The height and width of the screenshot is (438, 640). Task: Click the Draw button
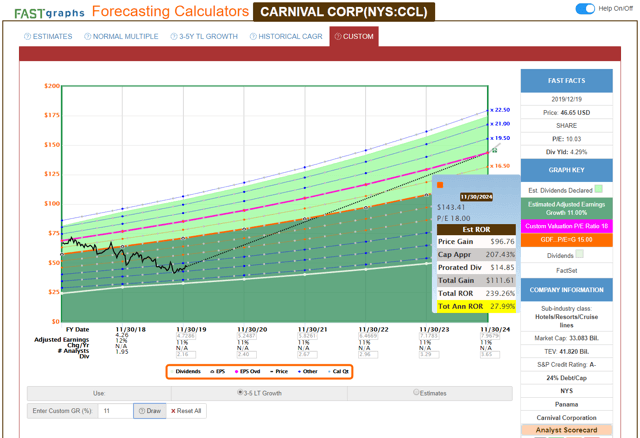150,411
